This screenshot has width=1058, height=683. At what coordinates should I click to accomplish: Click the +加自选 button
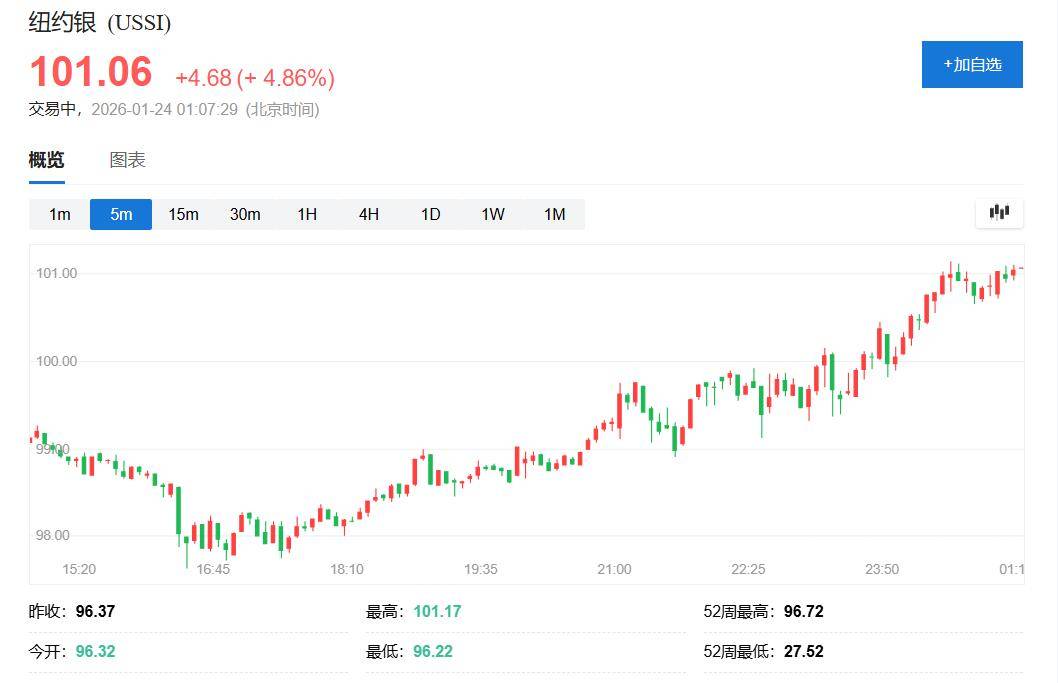(971, 65)
